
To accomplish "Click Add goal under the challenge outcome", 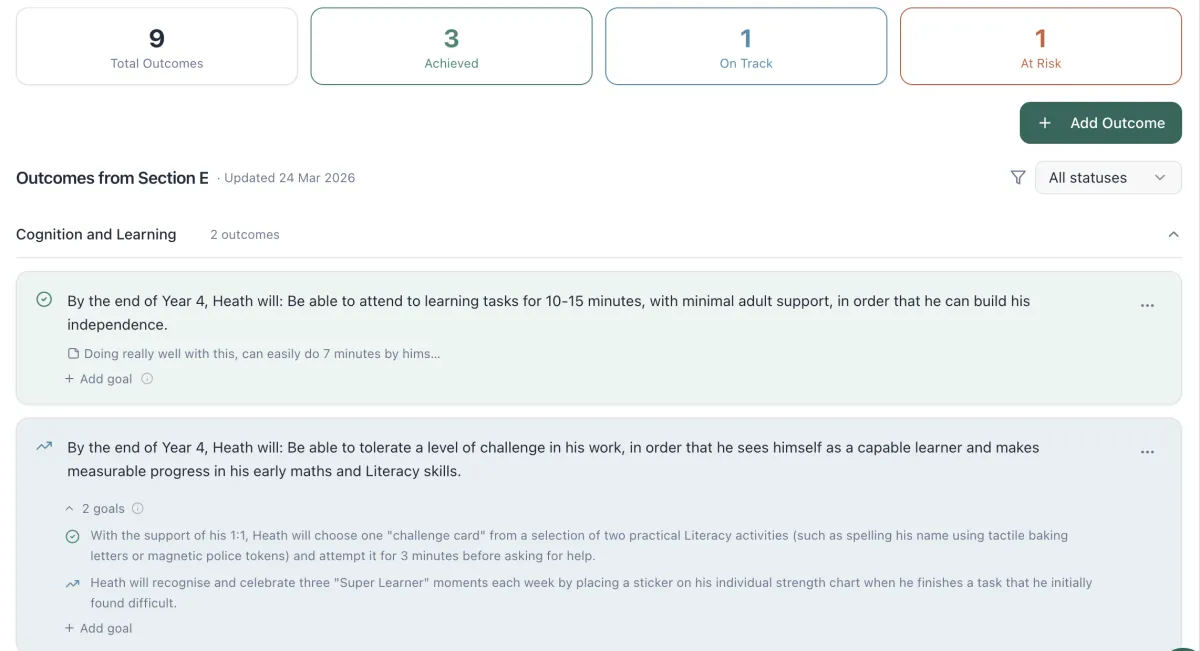I will pyautogui.click(x=99, y=628).
